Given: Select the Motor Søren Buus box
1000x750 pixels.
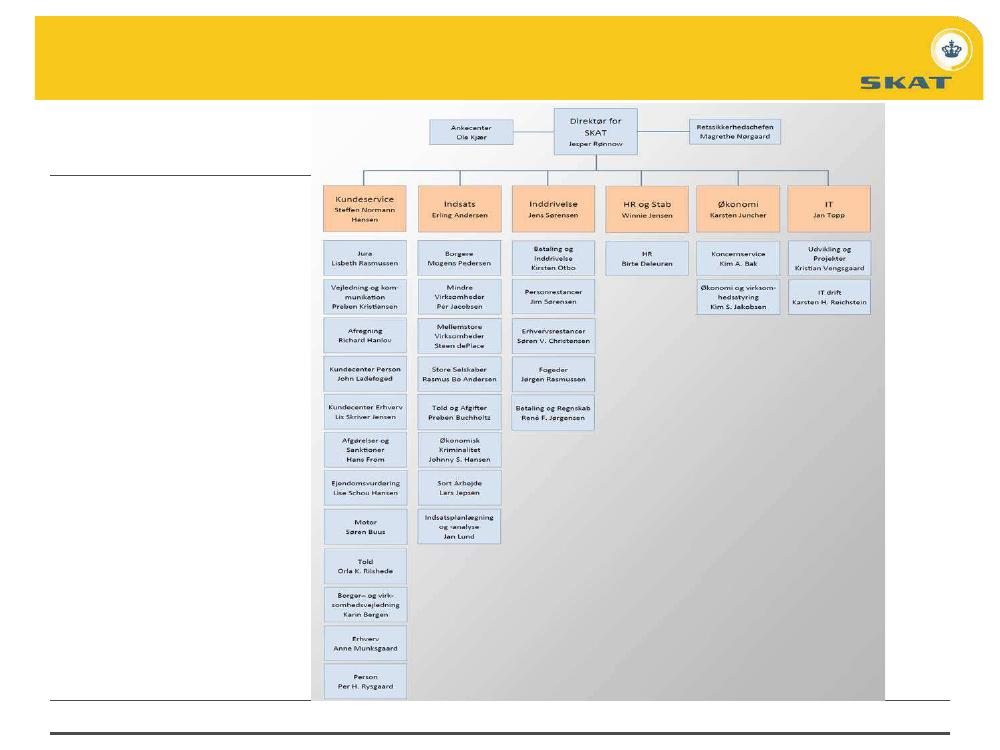Looking at the screenshot, I should pyautogui.click(x=365, y=527).
